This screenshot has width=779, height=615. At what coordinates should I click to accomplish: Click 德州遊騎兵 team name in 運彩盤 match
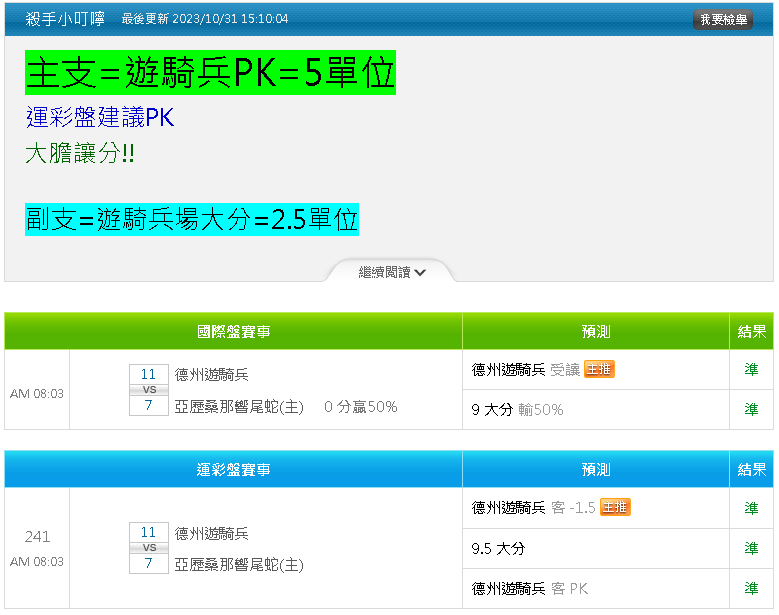click(x=212, y=534)
